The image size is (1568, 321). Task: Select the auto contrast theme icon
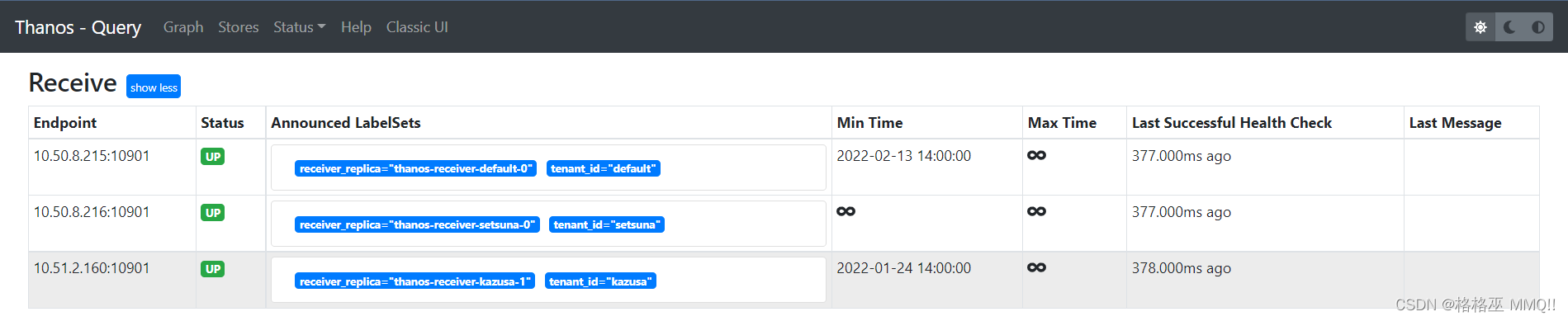[1538, 27]
